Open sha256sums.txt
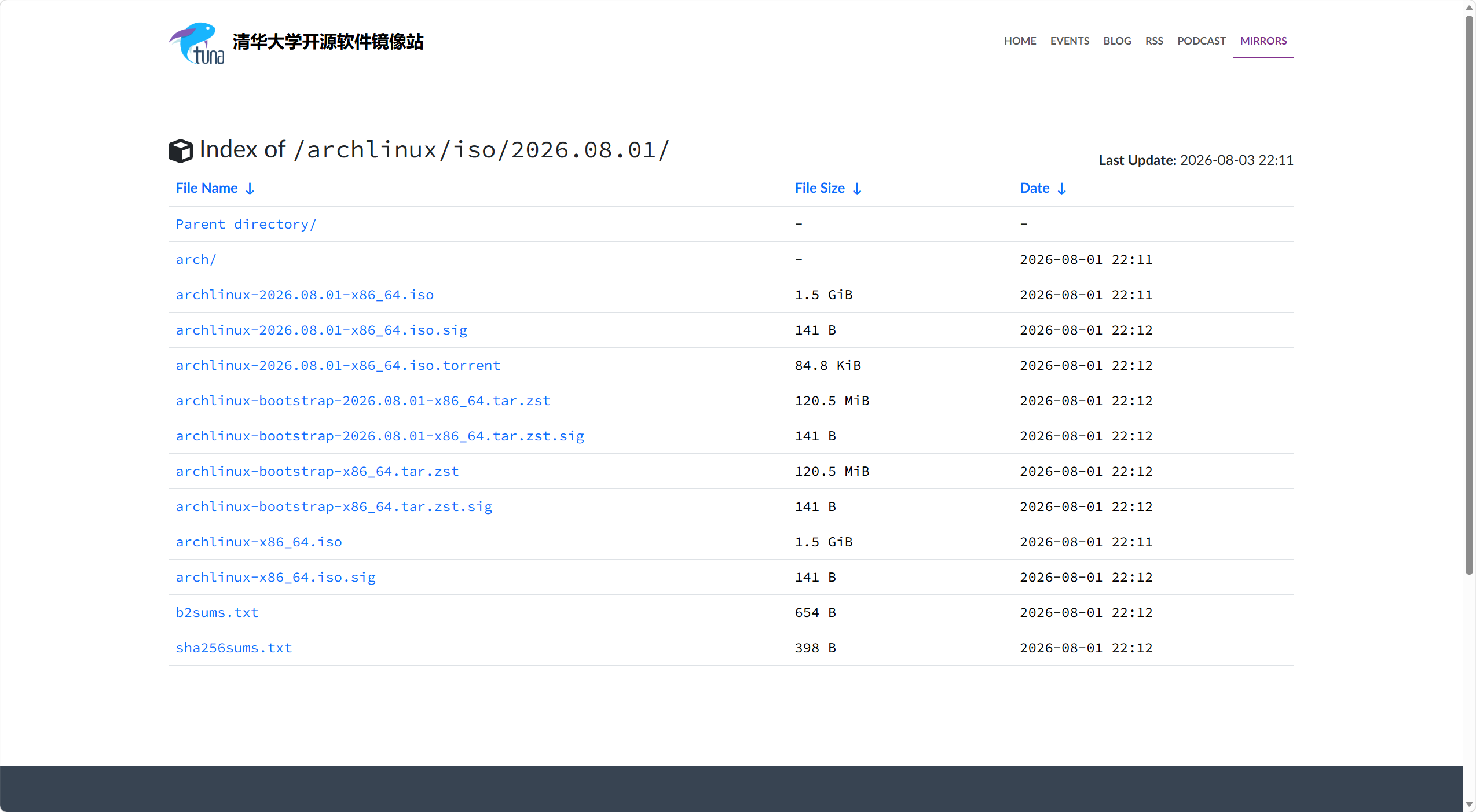The width and height of the screenshot is (1476, 812). pos(234,648)
